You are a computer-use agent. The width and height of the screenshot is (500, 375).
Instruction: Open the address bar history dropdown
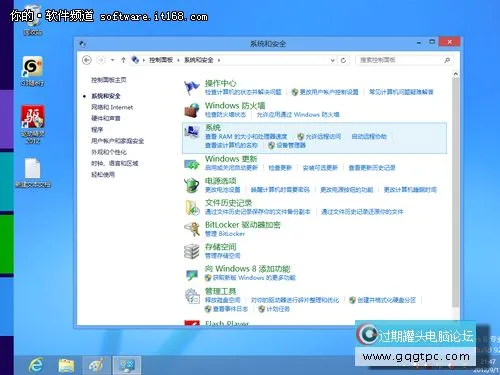point(332,60)
